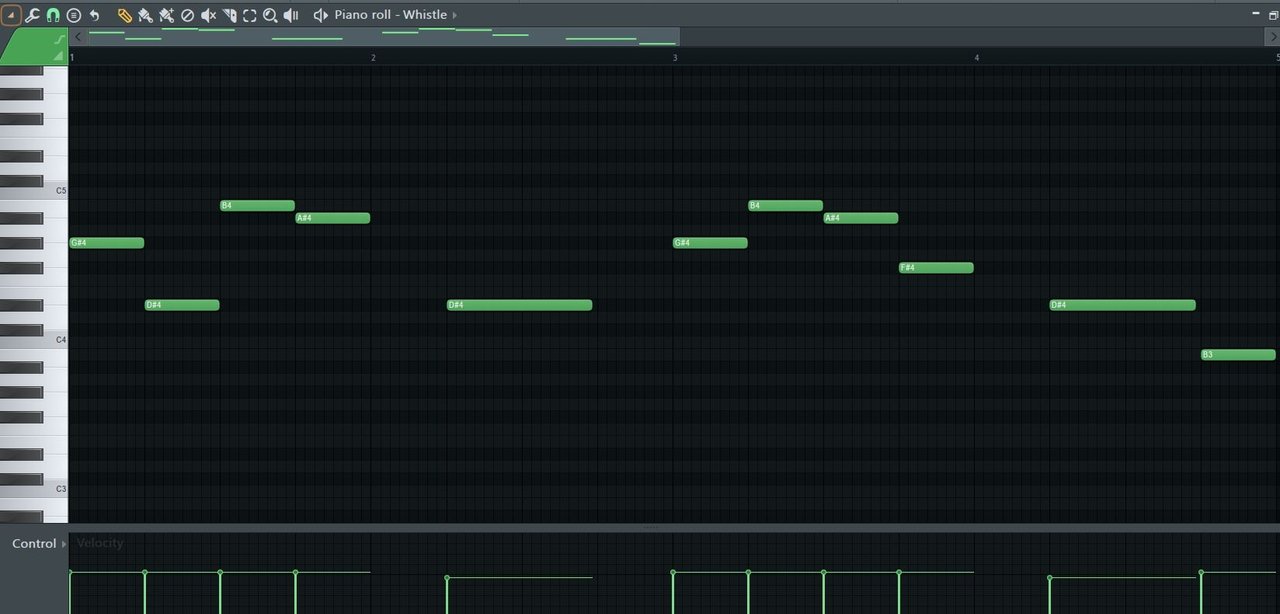
Task: Click the velocity handle of bar 3's G#4 note
Action: tap(673, 572)
